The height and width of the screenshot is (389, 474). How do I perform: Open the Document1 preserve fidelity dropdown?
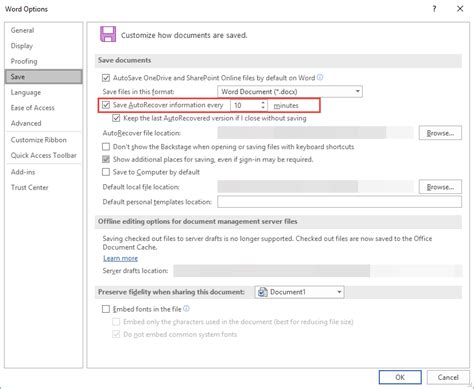299,292
